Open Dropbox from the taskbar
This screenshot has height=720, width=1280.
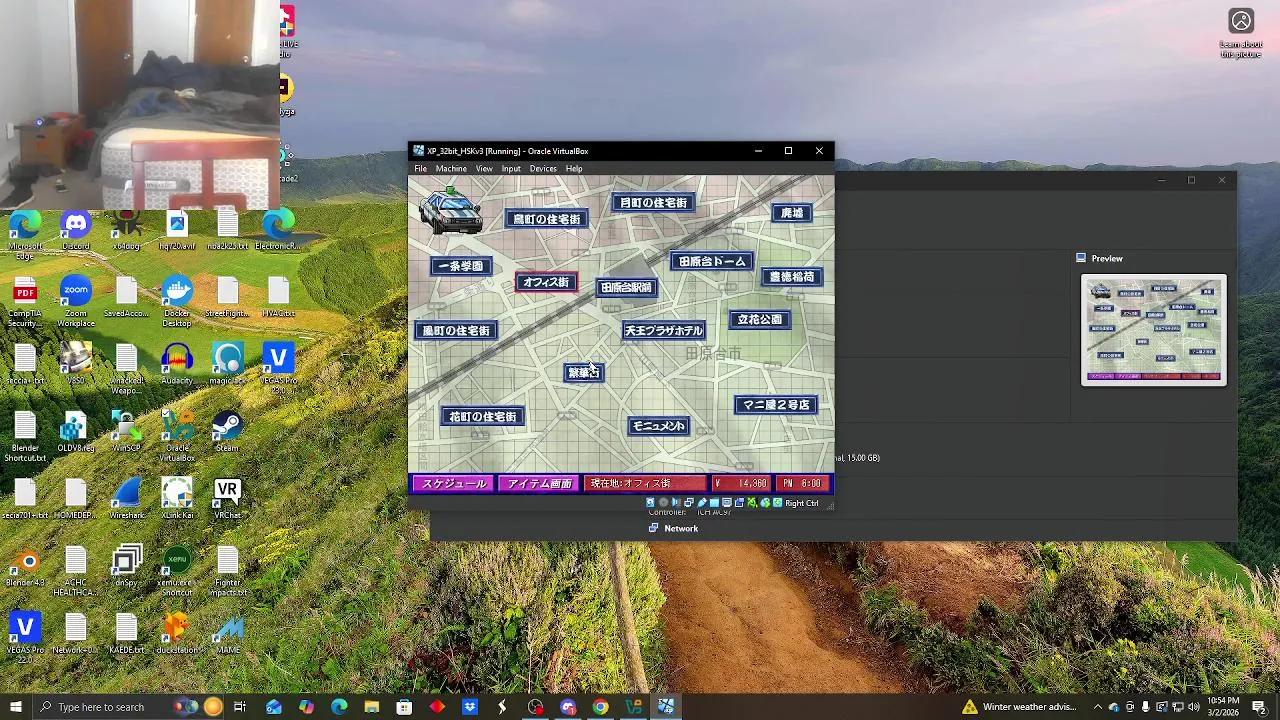point(470,707)
